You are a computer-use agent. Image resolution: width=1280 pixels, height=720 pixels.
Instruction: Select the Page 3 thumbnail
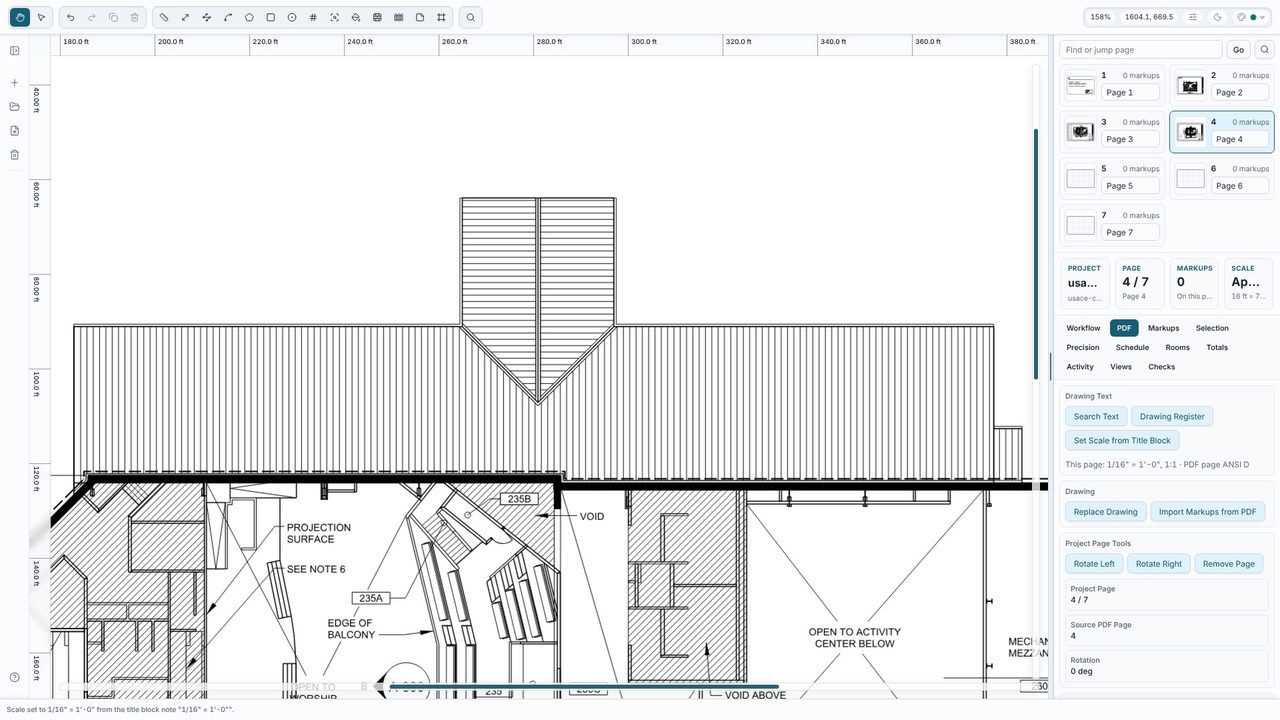[1080, 132]
